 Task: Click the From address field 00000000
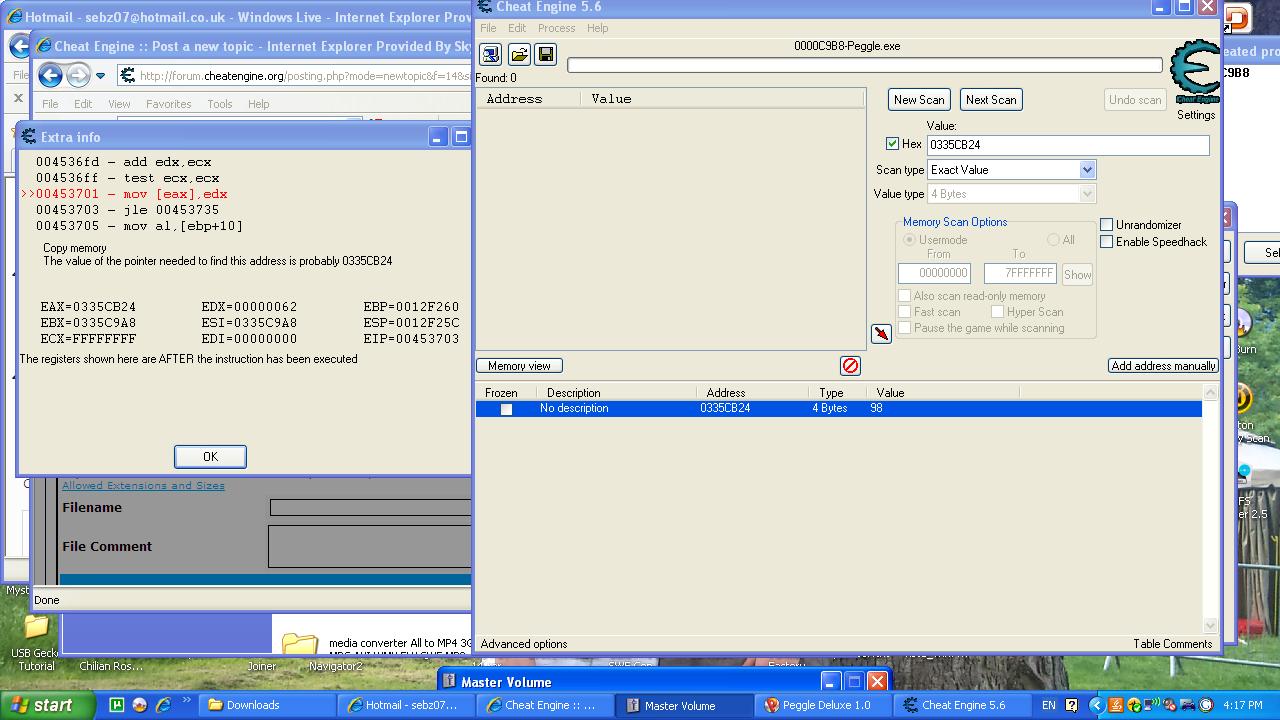pos(934,273)
